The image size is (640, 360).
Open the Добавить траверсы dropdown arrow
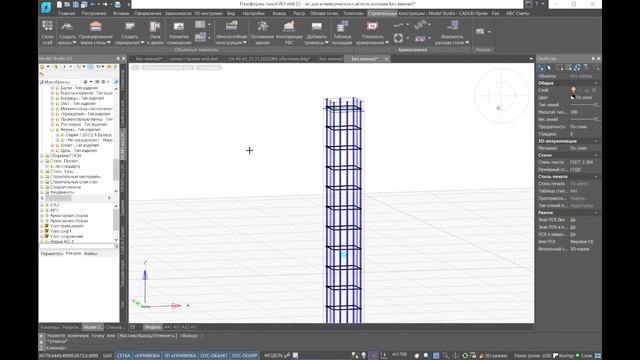pyautogui.click(x=327, y=42)
